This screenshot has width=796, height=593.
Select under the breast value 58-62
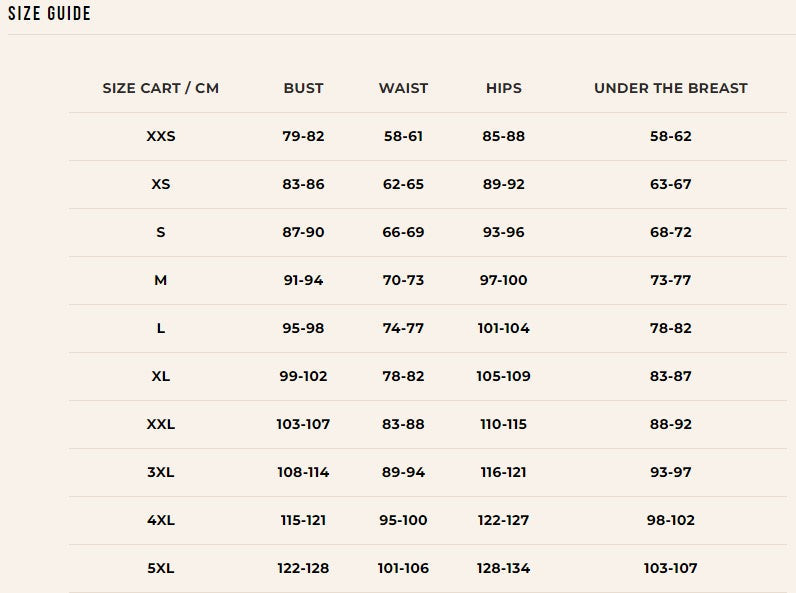(670, 136)
